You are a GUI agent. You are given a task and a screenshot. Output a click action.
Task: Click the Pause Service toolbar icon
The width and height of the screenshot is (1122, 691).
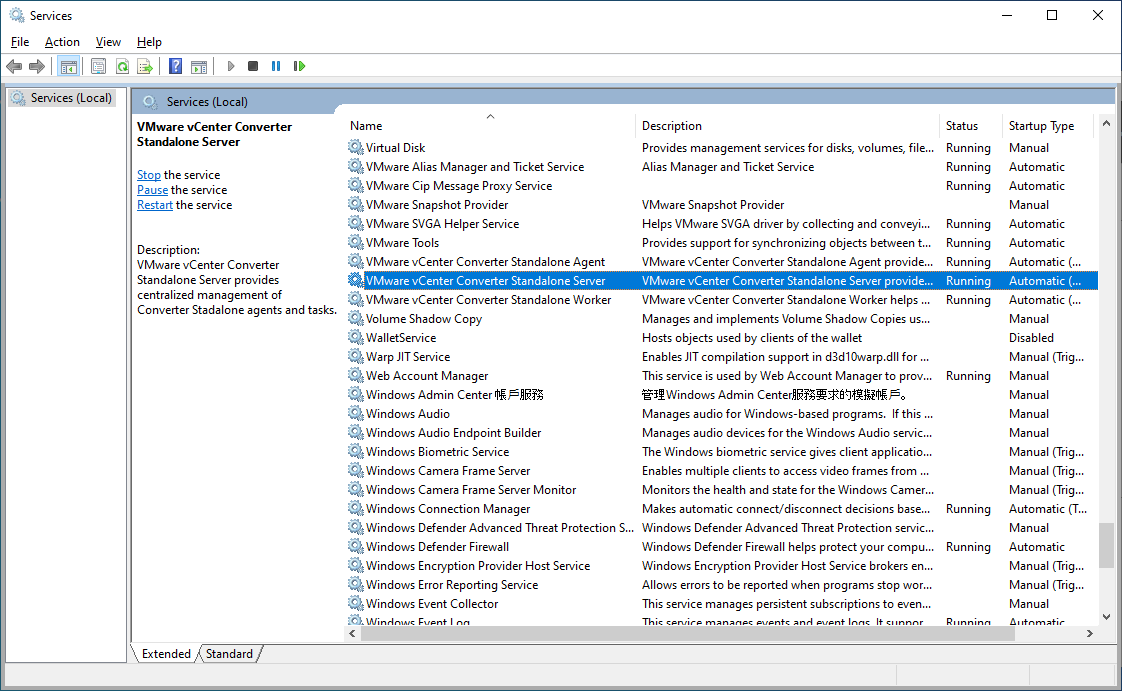(x=275, y=67)
